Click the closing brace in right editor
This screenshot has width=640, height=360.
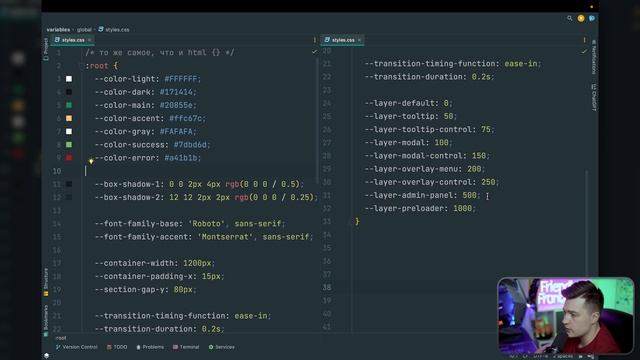tap(357, 222)
